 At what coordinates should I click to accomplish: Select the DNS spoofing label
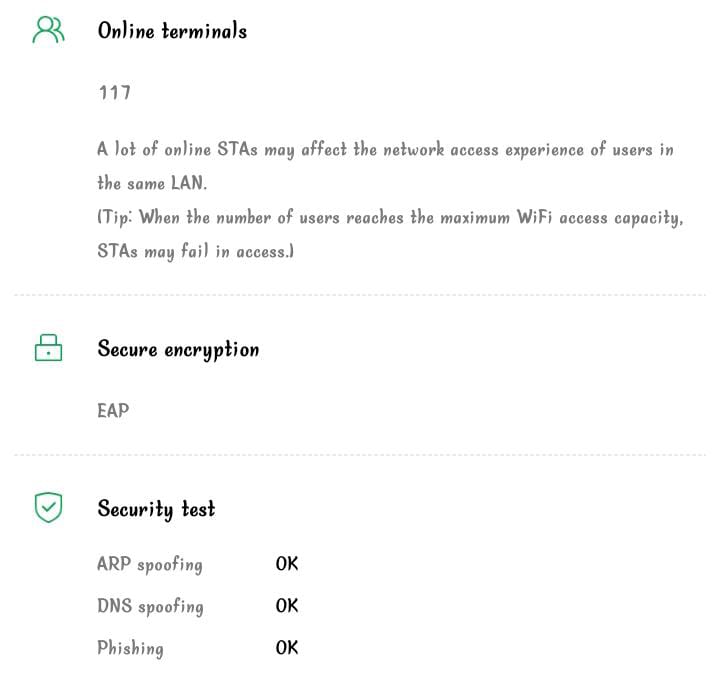150,606
